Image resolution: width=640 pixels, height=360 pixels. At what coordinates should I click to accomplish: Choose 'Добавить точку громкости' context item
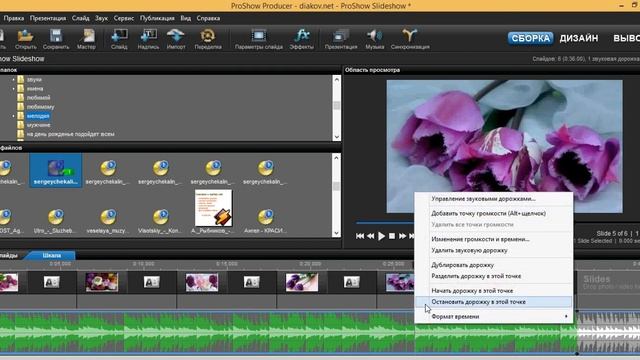(x=493, y=213)
